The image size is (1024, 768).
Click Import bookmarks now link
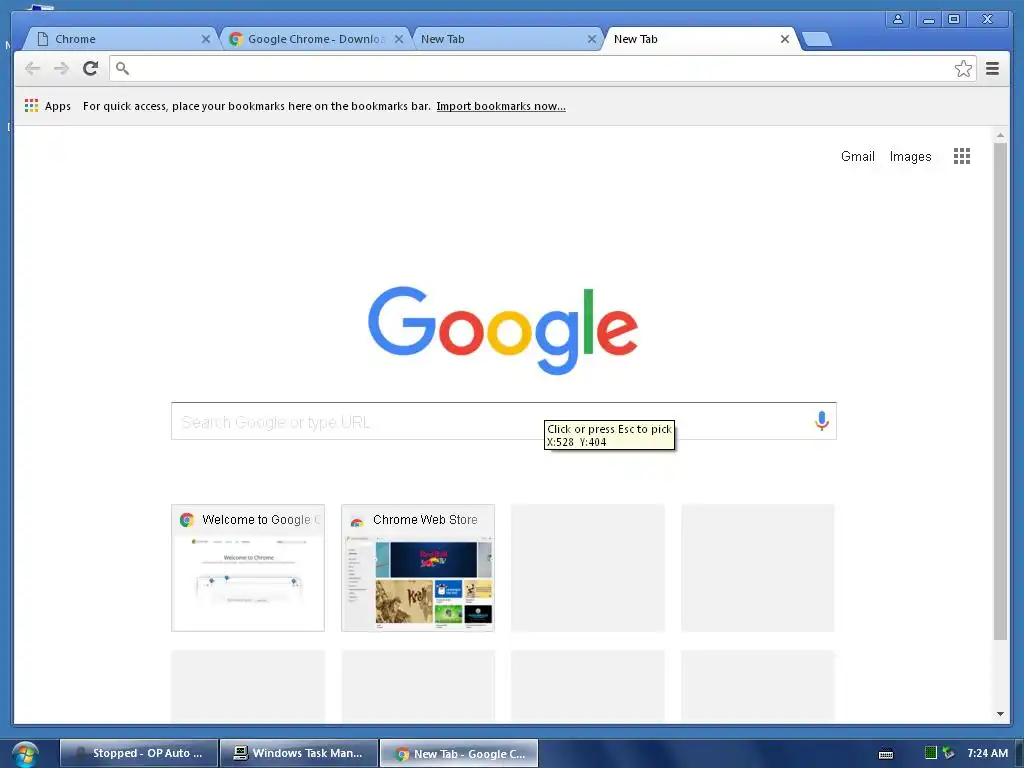coord(501,106)
